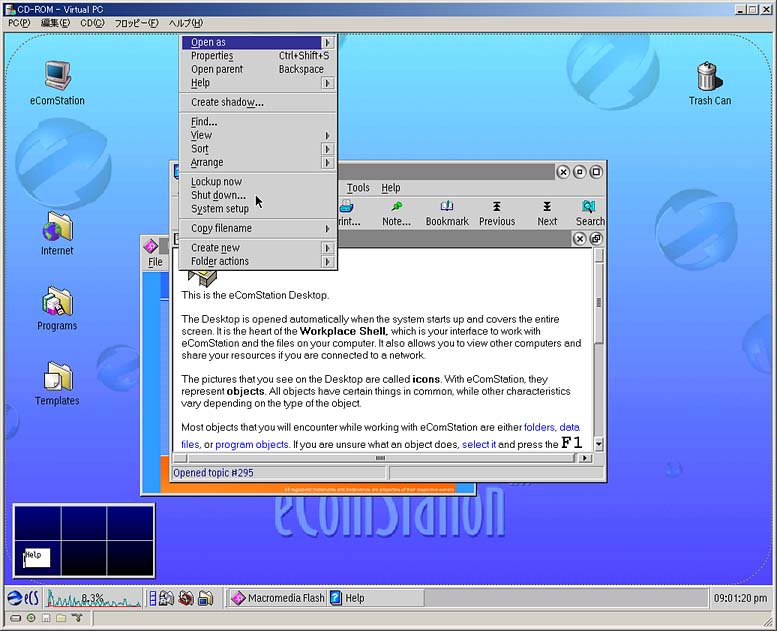Click the Help window thumbnail in pager
The width and height of the screenshot is (777, 631).
(x=37, y=557)
